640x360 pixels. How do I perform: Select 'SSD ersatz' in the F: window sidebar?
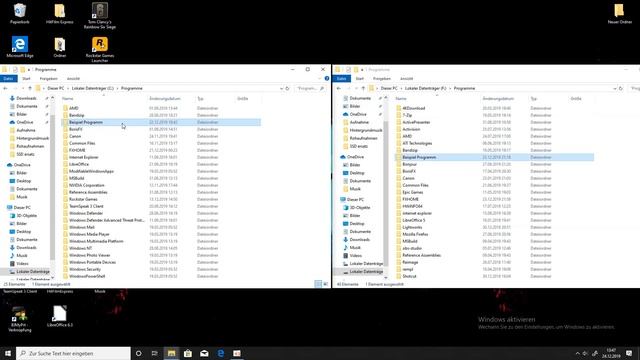point(359,146)
